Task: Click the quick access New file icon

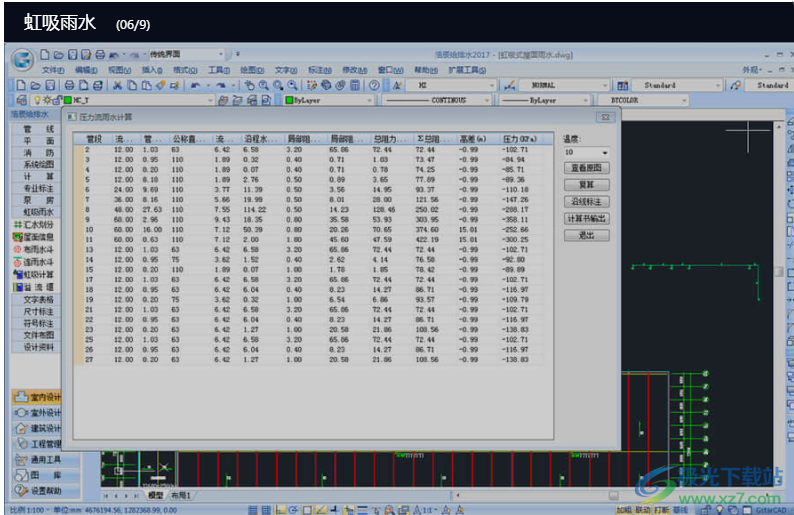Action: click(45, 54)
